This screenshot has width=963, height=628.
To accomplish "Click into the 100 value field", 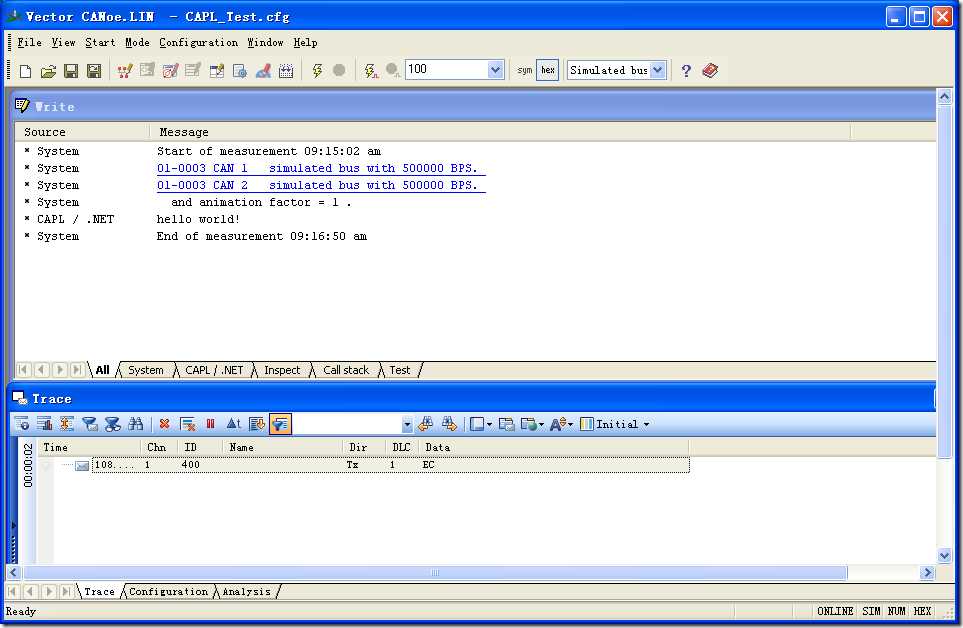I will pos(447,69).
